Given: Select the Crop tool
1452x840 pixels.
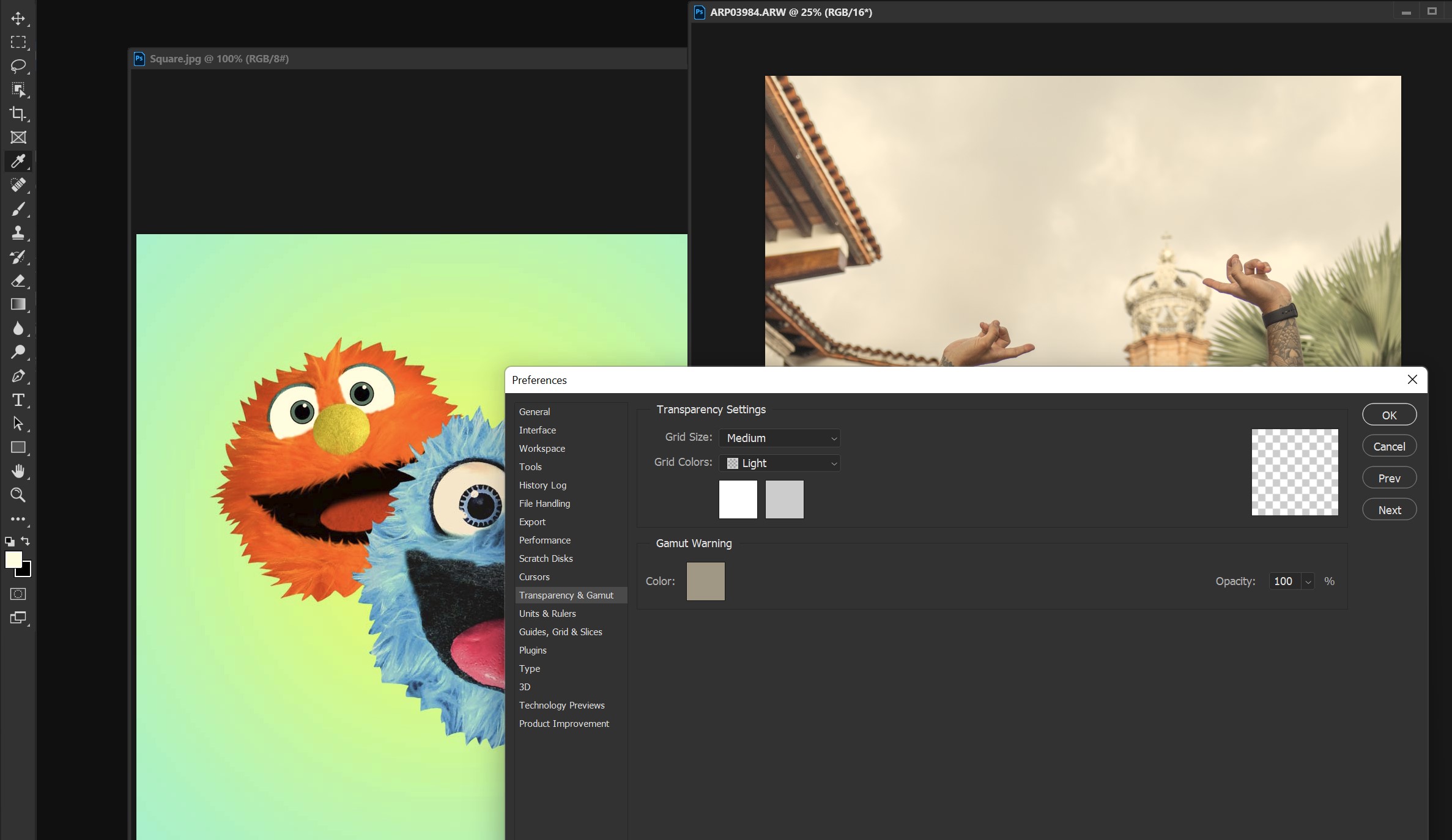Looking at the screenshot, I should (18, 114).
